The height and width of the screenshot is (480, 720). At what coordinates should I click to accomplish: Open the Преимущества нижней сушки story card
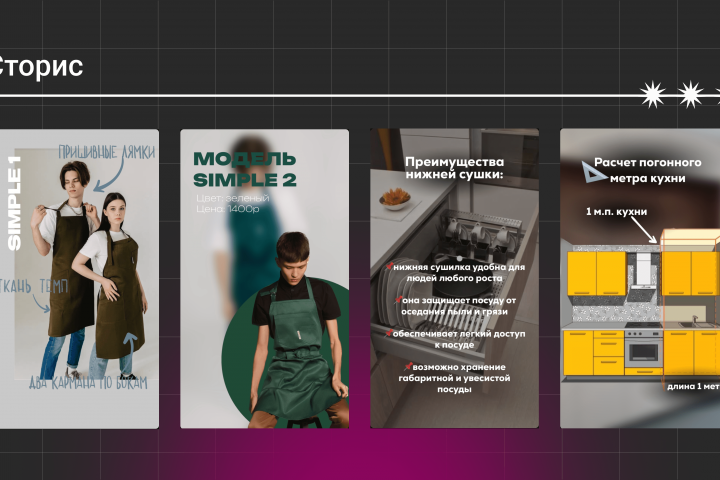(455, 278)
